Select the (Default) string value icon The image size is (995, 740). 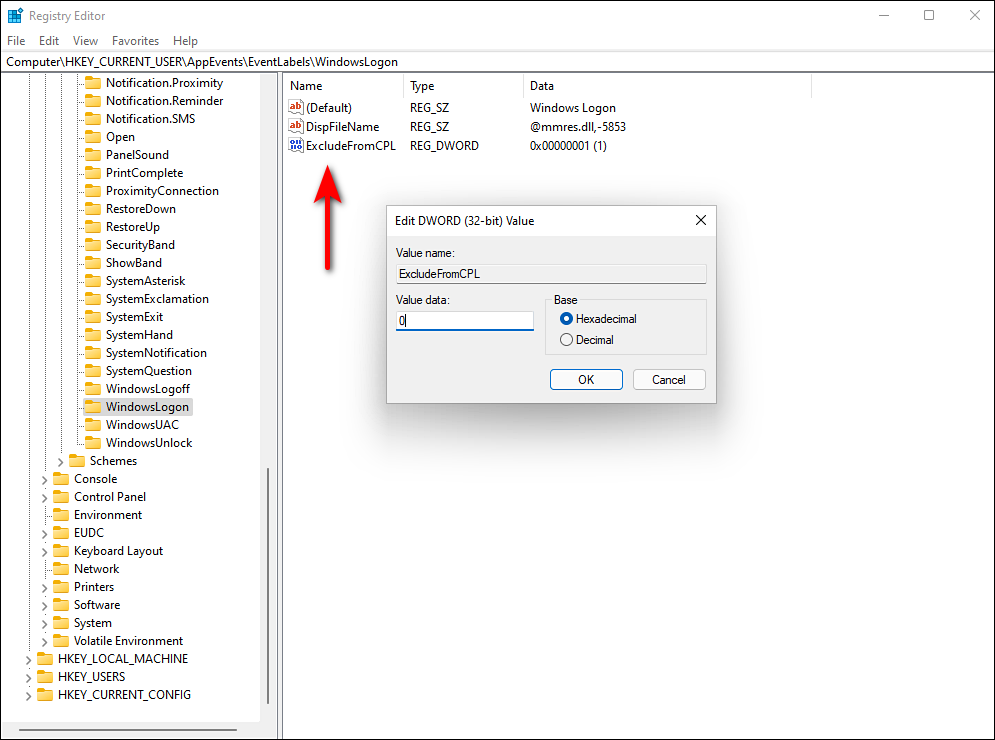click(x=296, y=107)
